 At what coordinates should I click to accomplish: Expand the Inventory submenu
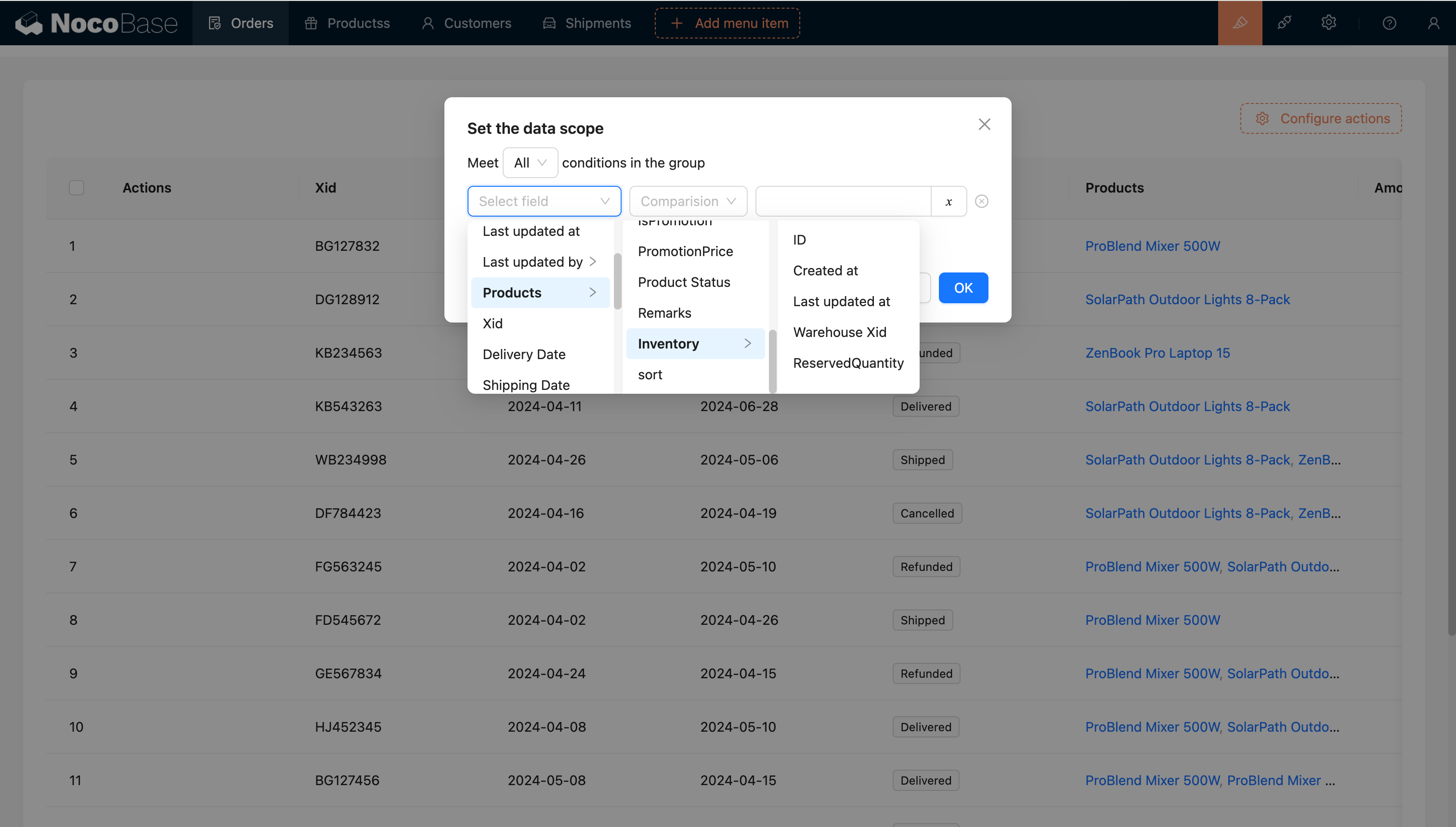(x=695, y=344)
